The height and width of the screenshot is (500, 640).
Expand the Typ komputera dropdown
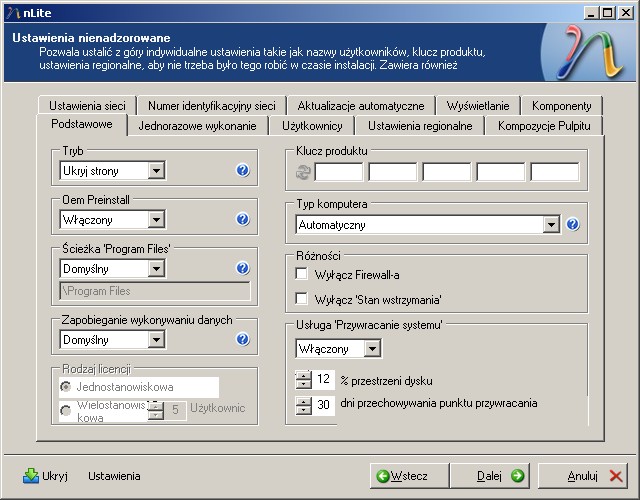551,224
